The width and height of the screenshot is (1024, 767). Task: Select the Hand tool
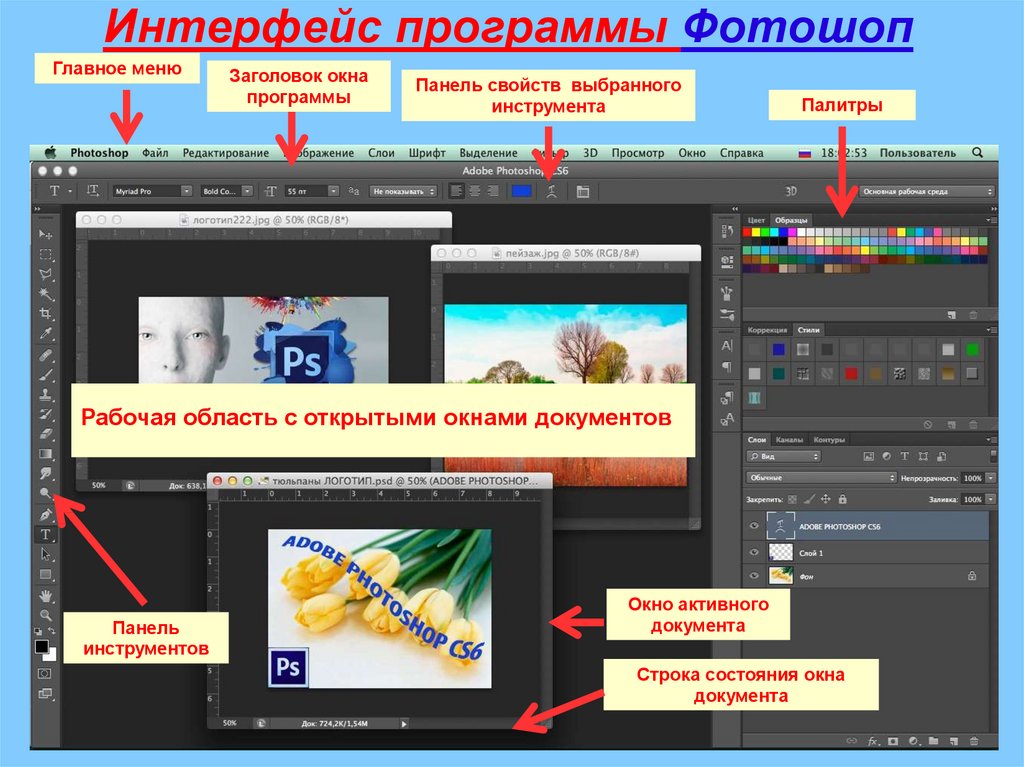coord(45,596)
